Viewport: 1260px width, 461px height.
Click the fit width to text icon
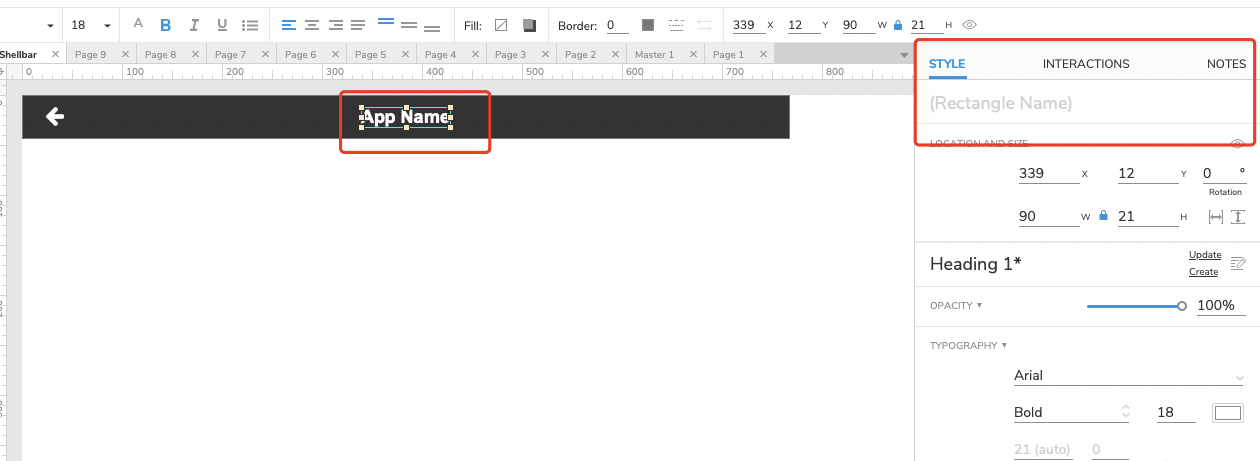[x=1216, y=217]
